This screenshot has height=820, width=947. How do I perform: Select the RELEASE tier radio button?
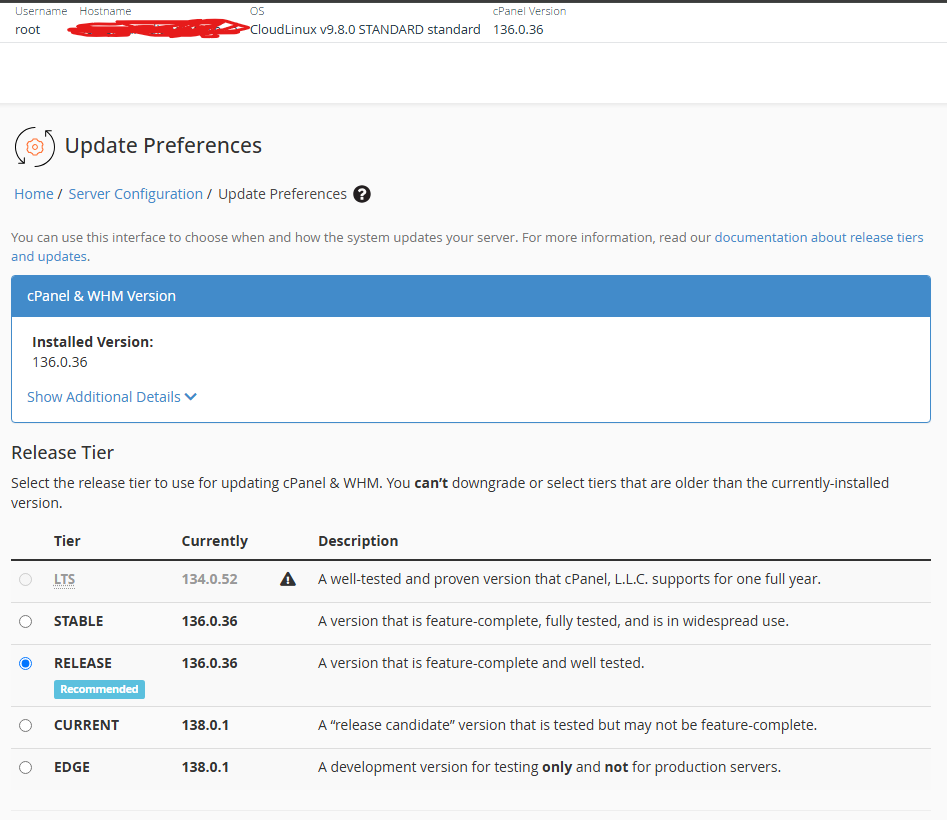click(x=25, y=664)
